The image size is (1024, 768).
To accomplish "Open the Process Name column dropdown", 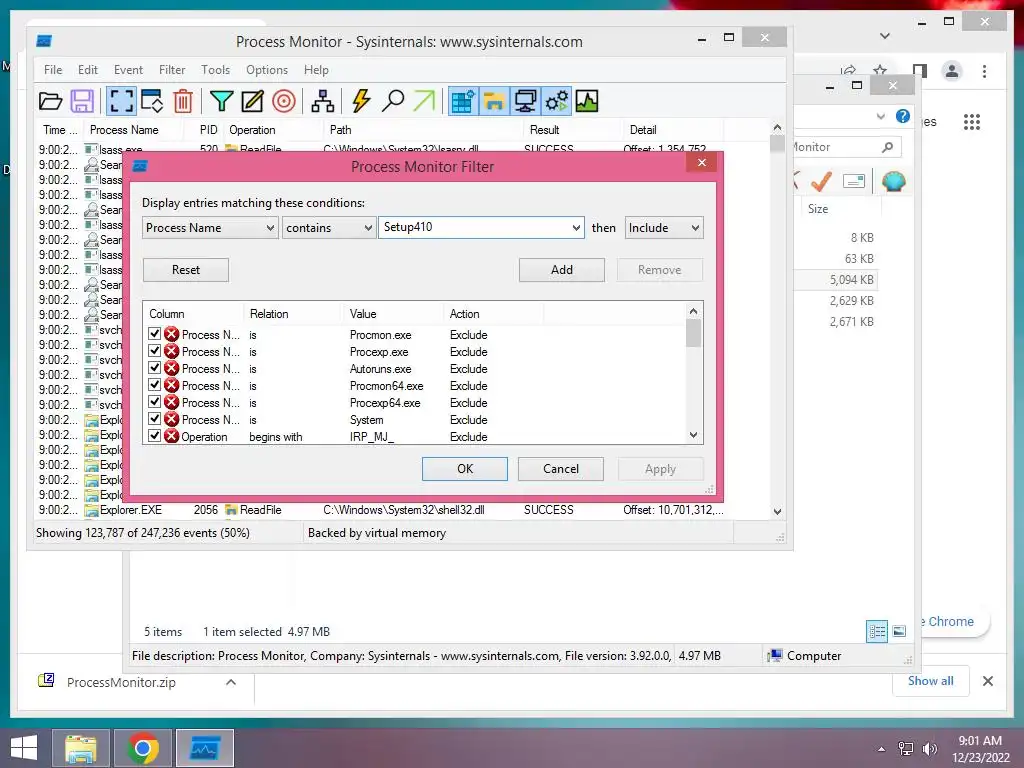I will [x=270, y=228].
